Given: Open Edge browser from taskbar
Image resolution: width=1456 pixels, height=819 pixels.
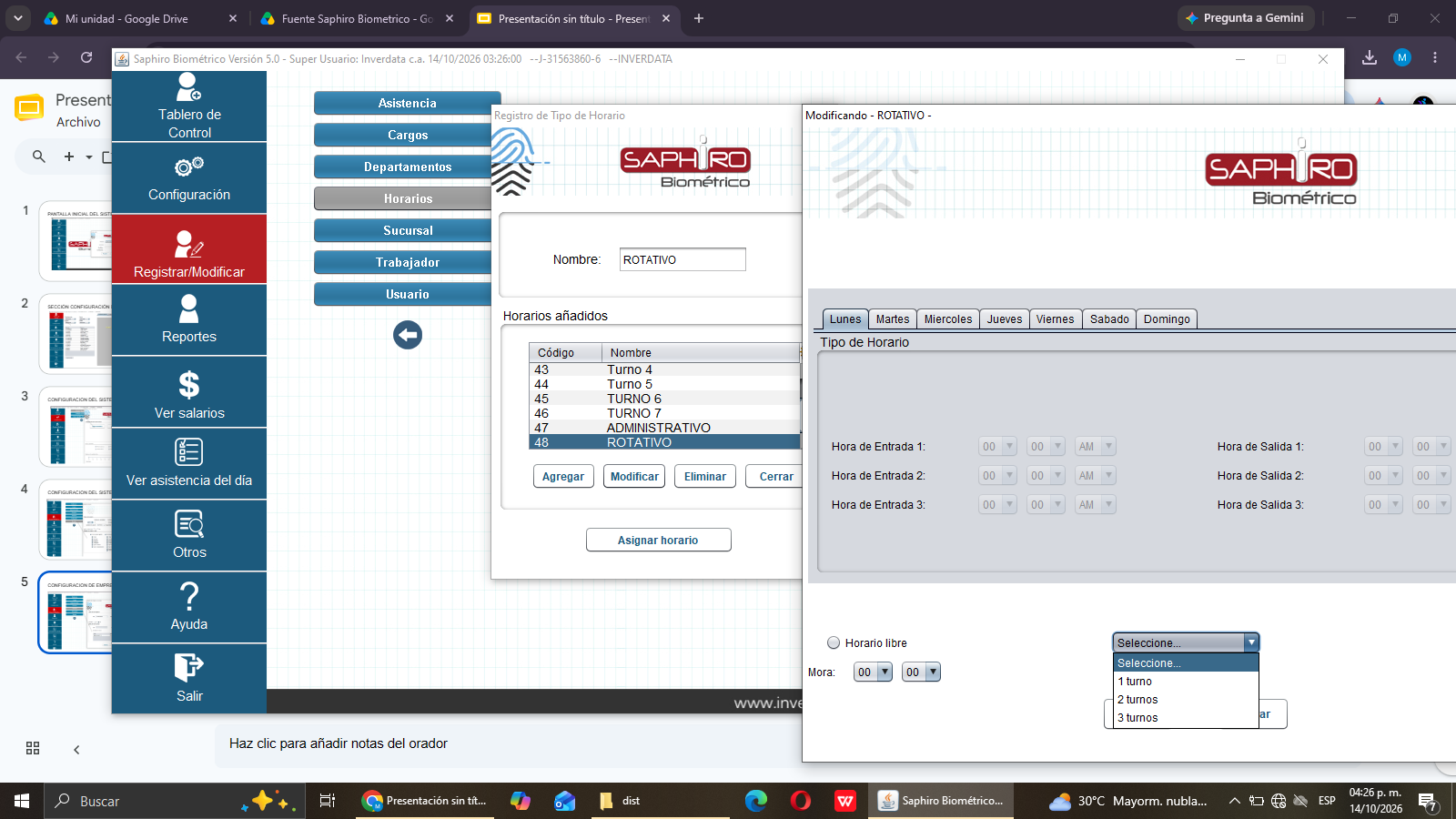Looking at the screenshot, I should click(x=755, y=801).
